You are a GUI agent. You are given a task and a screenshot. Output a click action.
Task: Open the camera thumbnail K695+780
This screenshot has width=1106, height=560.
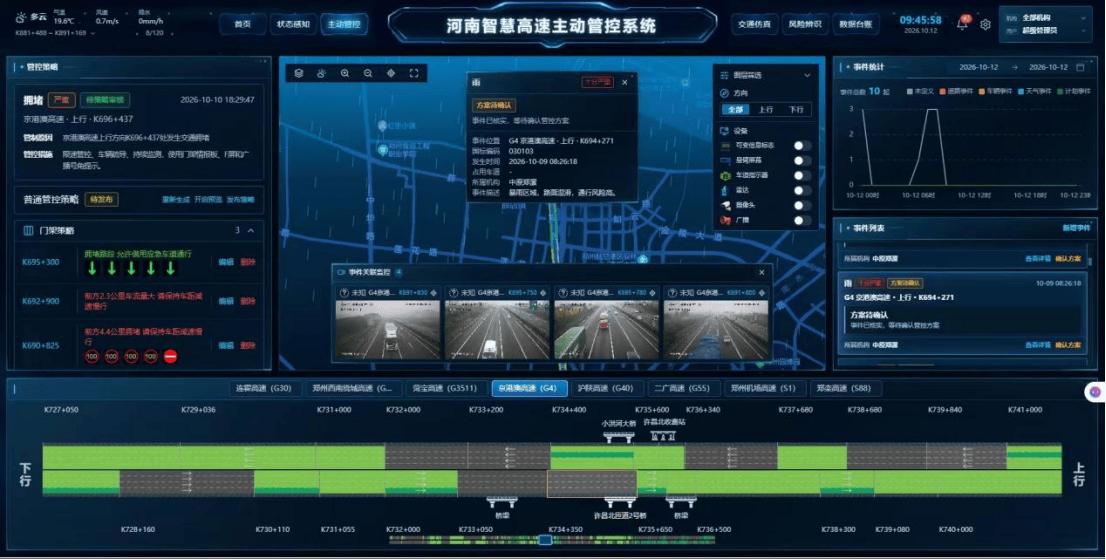(607, 330)
